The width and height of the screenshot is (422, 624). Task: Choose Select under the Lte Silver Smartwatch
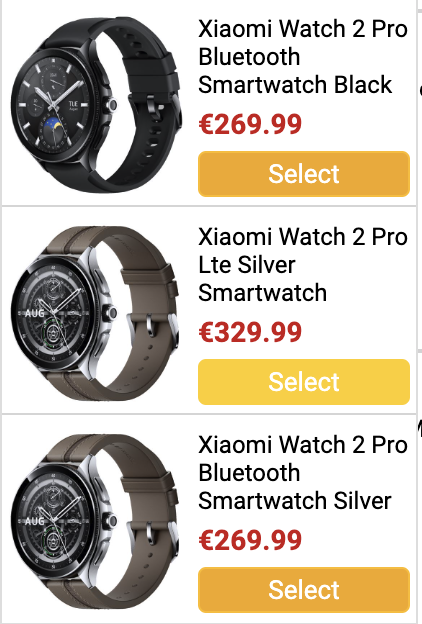(304, 382)
